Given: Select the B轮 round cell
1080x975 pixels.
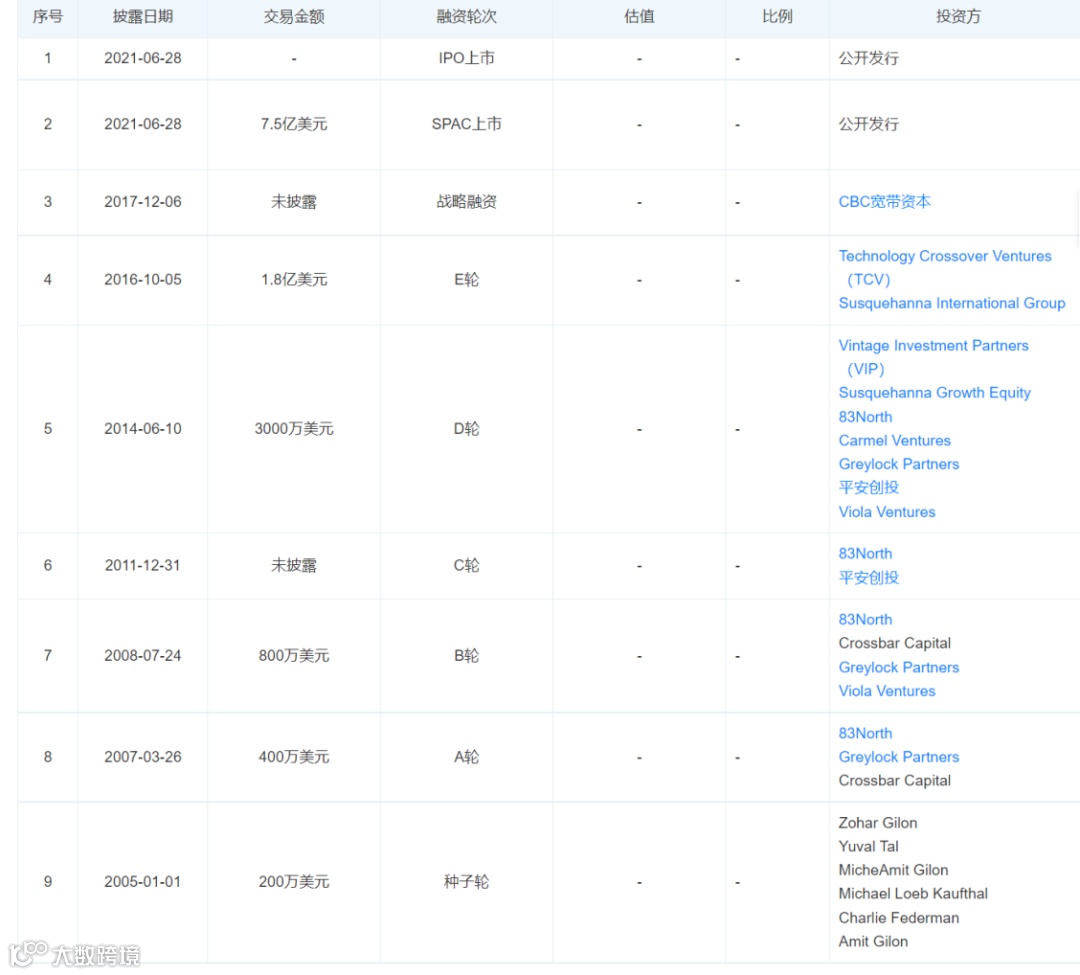Looking at the screenshot, I should click(466, 656).
